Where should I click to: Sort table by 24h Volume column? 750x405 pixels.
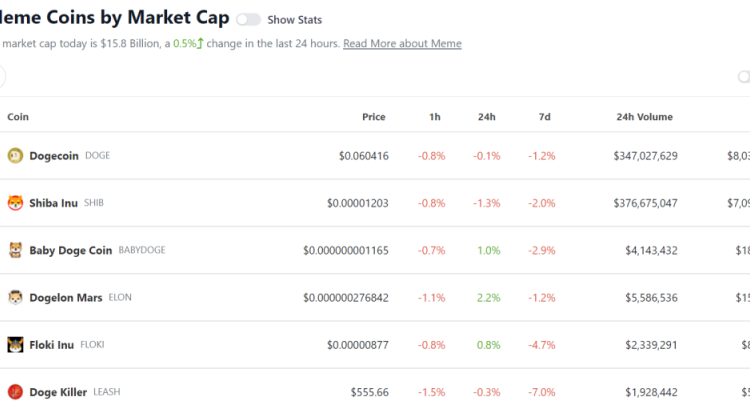pos(644,117)
